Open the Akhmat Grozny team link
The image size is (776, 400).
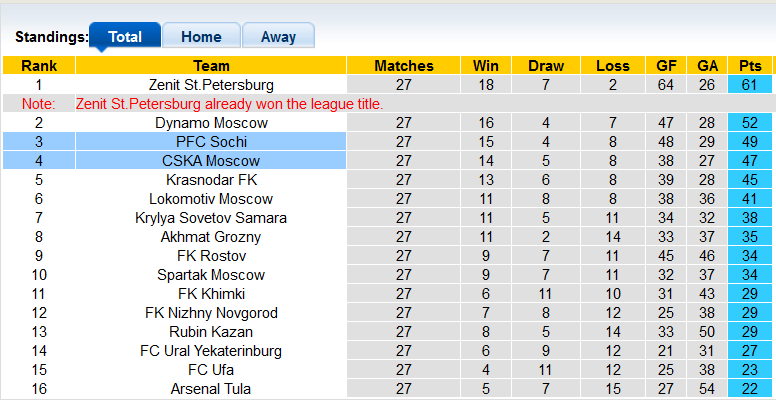(x=211, y=237)
